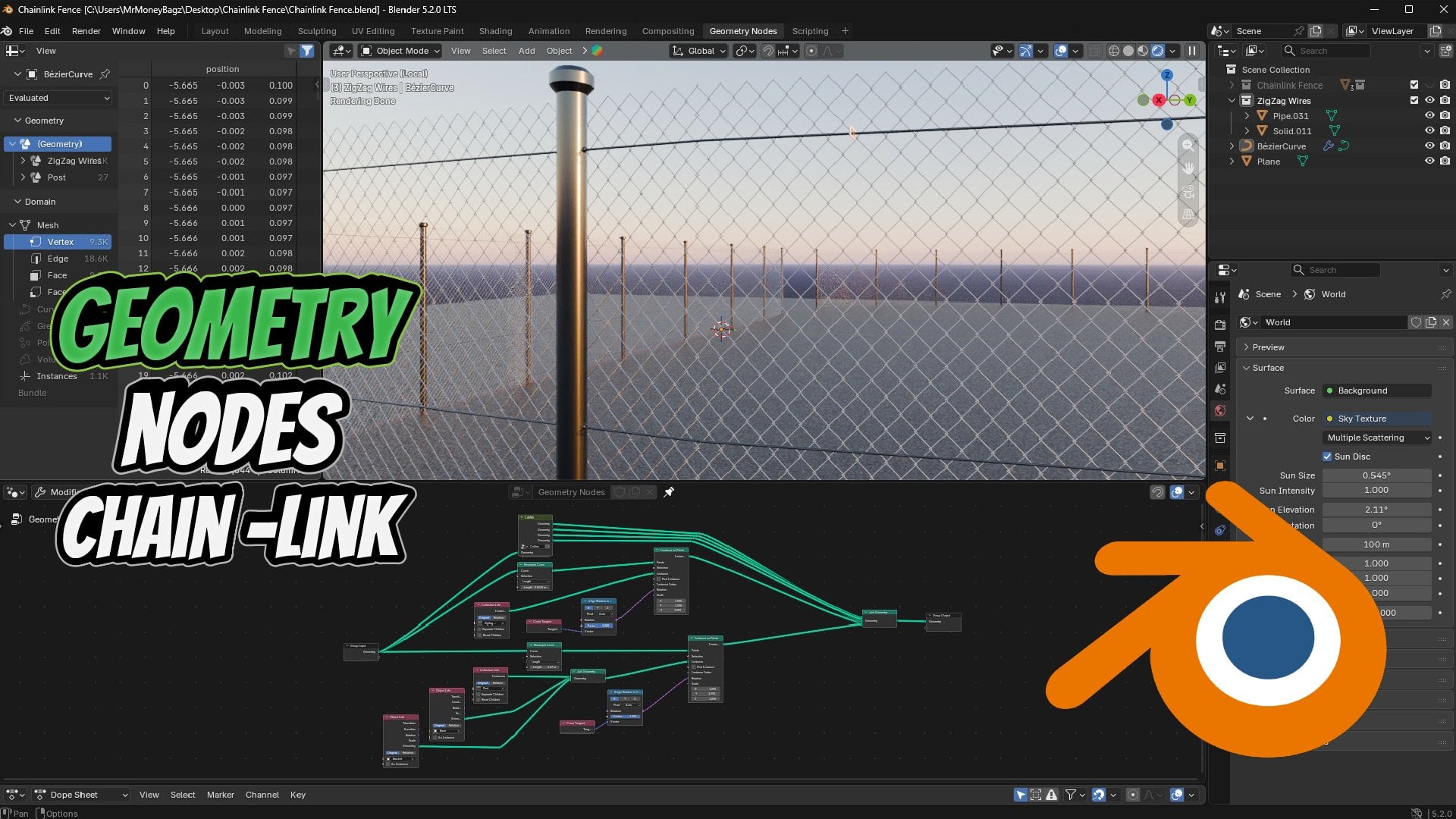Screen dimensions: 1456x819
Task: Select material preview shading mode
Action: click(x=1143, y=51)
